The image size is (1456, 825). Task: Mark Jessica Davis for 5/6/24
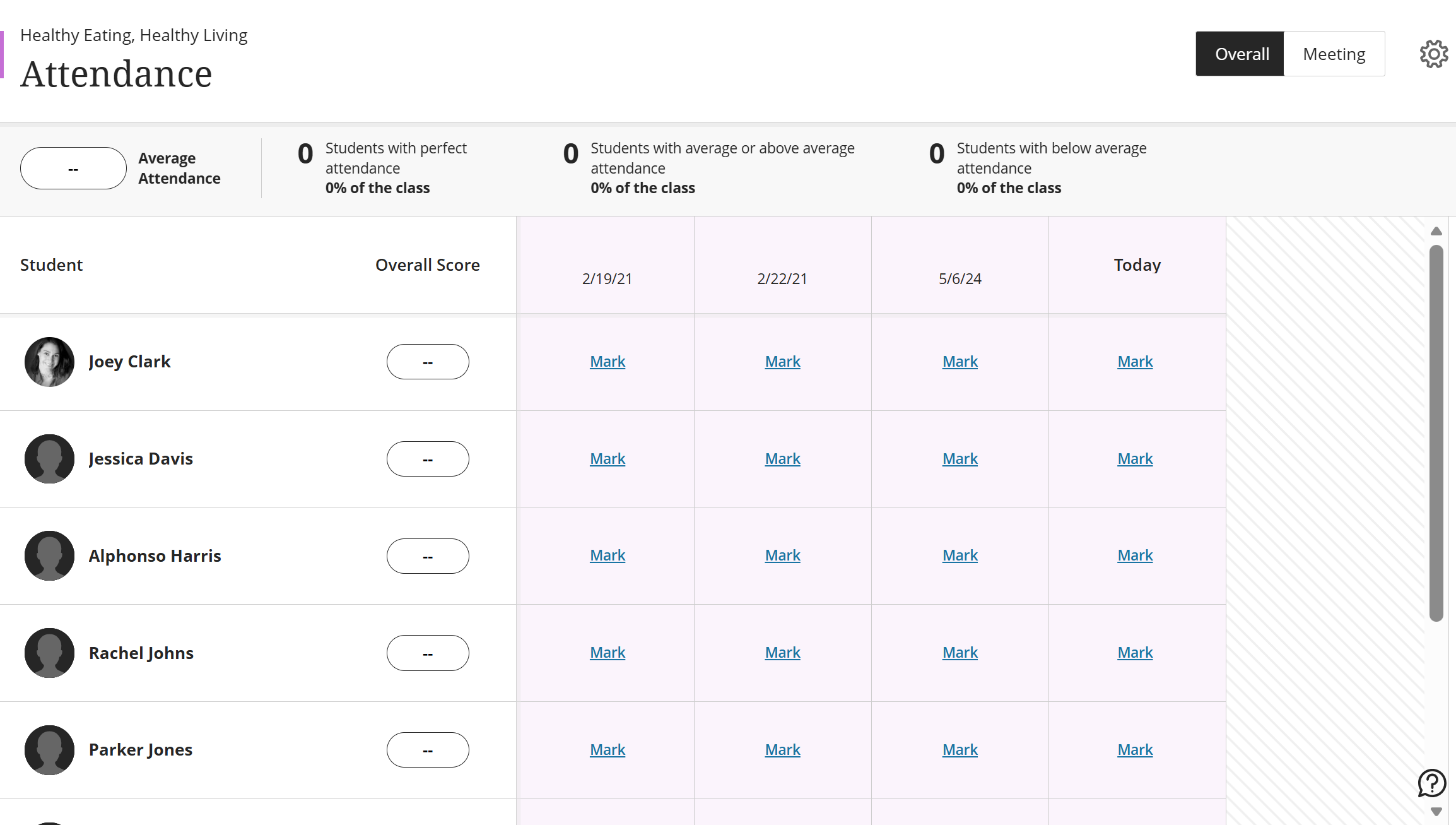(x=960, y=459)
